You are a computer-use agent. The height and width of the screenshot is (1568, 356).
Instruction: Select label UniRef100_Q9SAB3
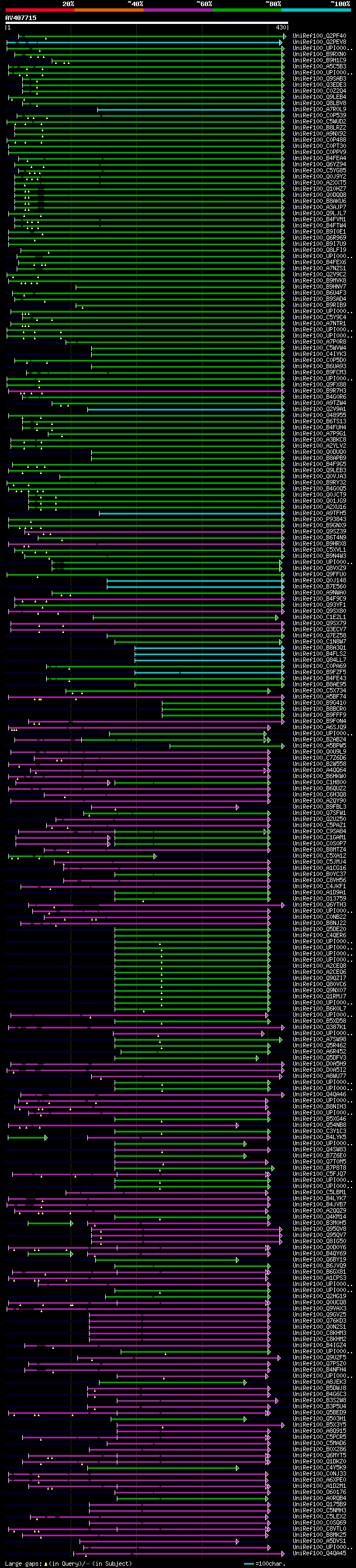tap(319, 78)
